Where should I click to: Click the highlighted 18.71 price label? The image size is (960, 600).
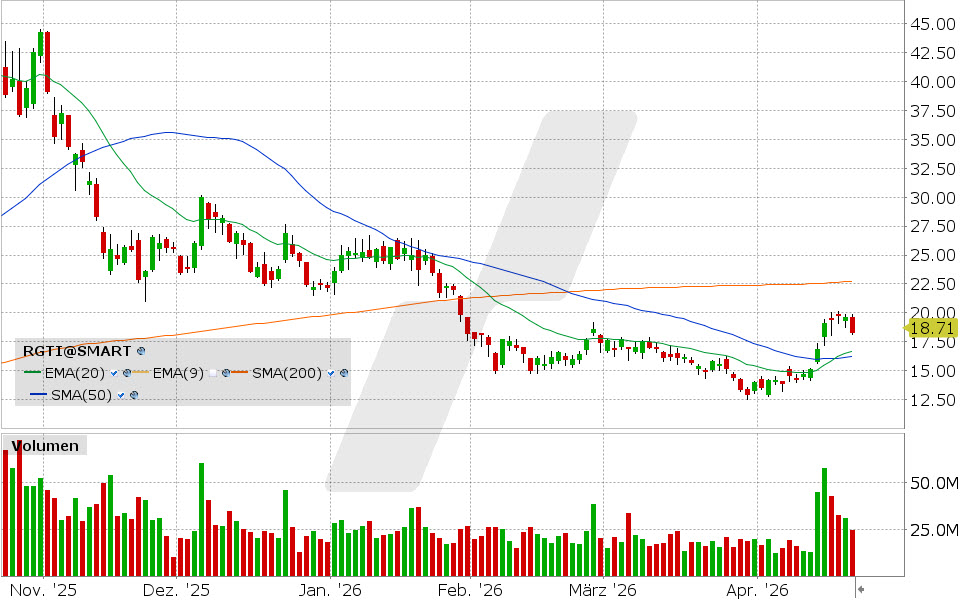(932, 327)
